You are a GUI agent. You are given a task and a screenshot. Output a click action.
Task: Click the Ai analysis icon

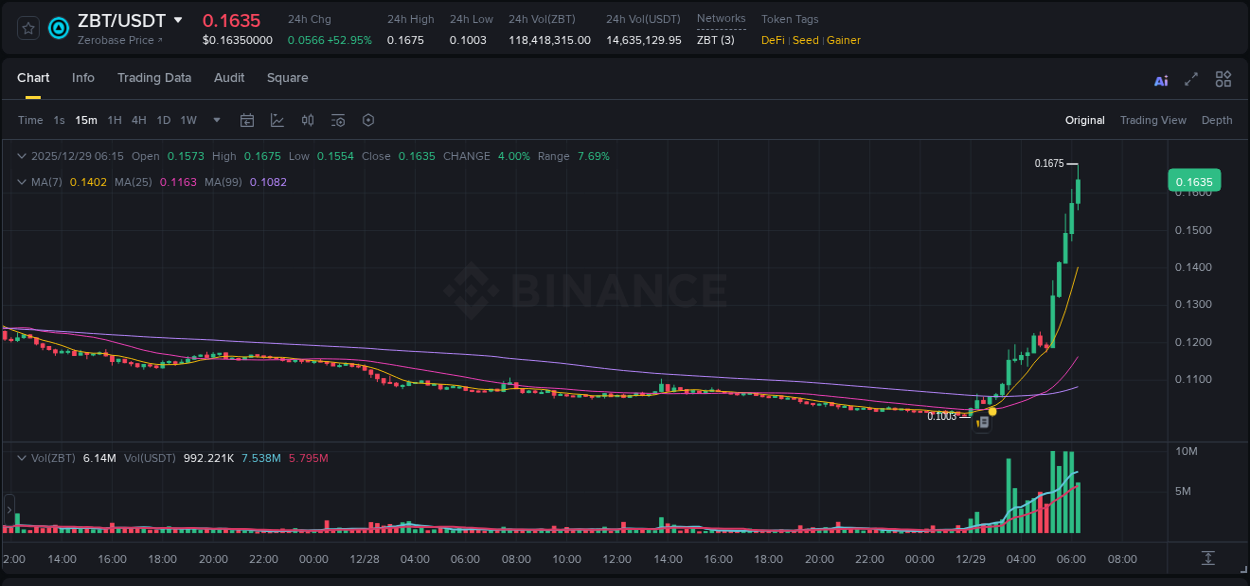pyautogui.click(x=1160, y=79)
